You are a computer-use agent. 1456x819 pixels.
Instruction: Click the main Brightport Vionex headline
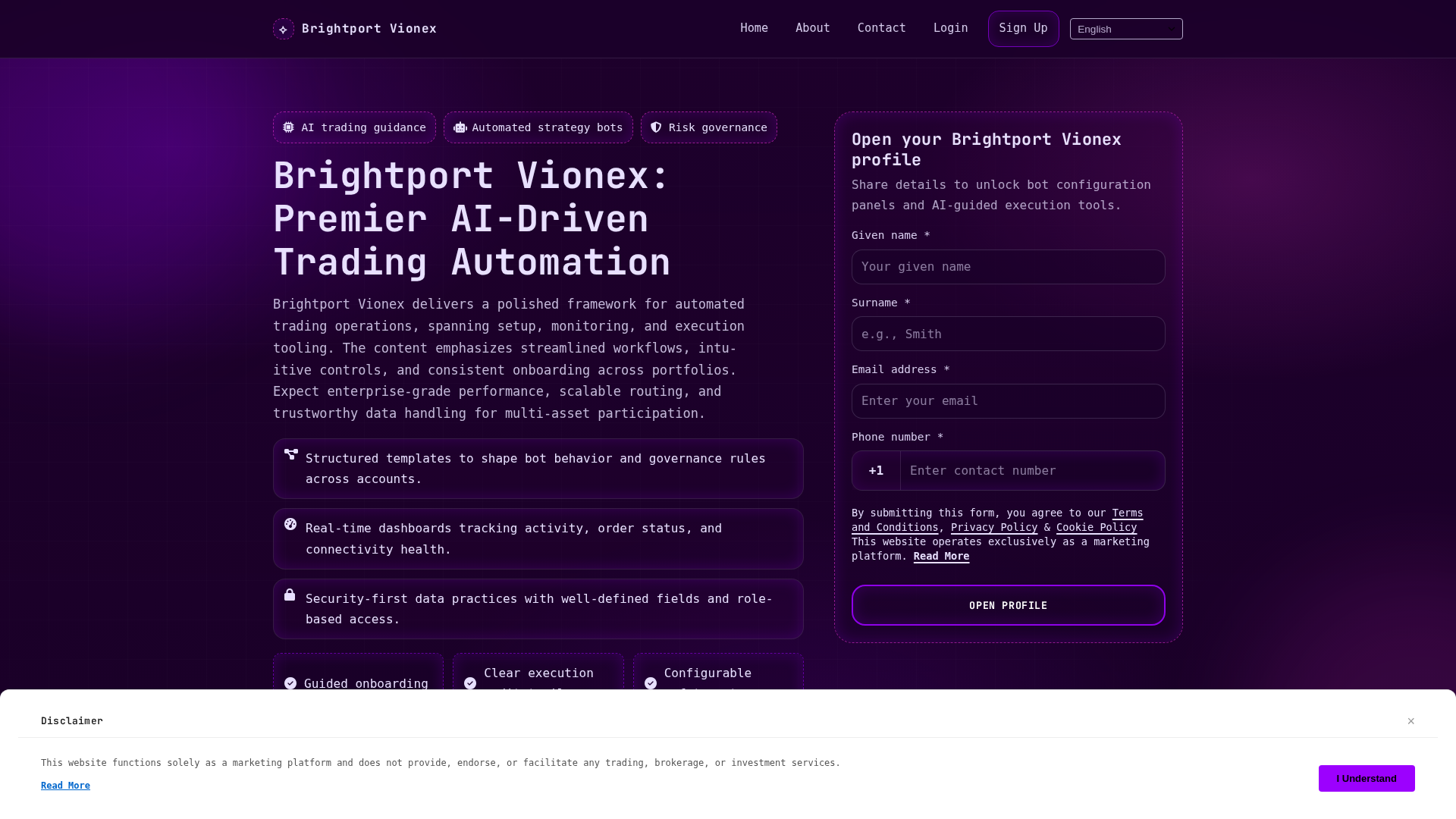(472, 218)
